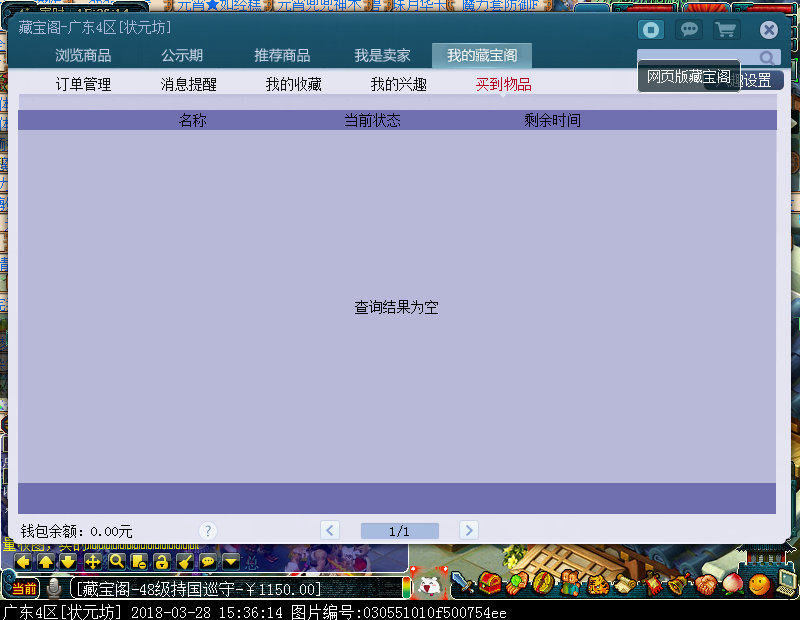Switch to 公示期 tab
The height and width of the screenshot is (620, 800).
click(182, 56)
